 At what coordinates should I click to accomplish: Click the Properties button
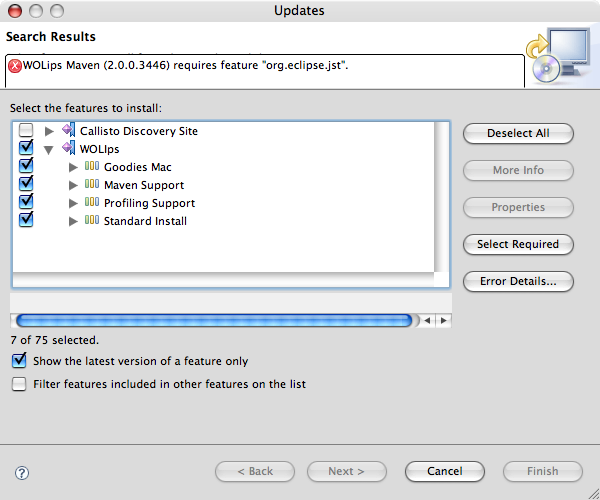tap(518, 207)
